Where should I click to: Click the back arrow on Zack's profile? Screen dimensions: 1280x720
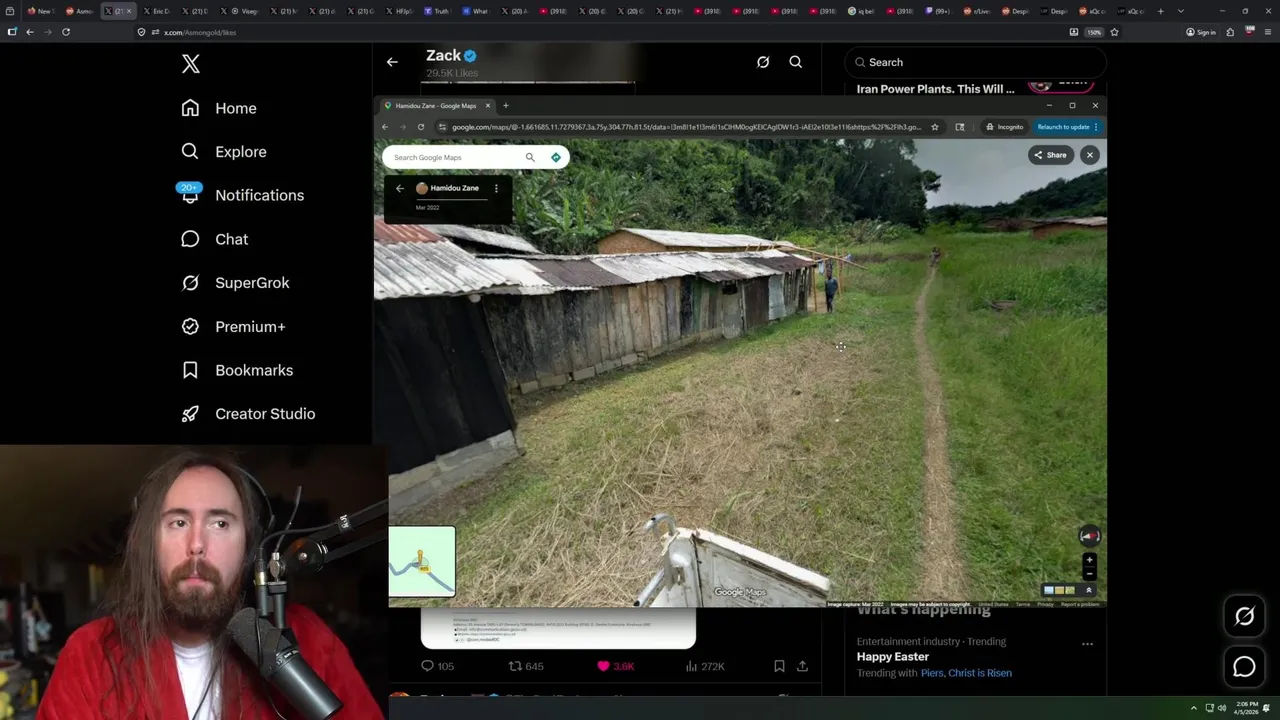tap(392, 62)
